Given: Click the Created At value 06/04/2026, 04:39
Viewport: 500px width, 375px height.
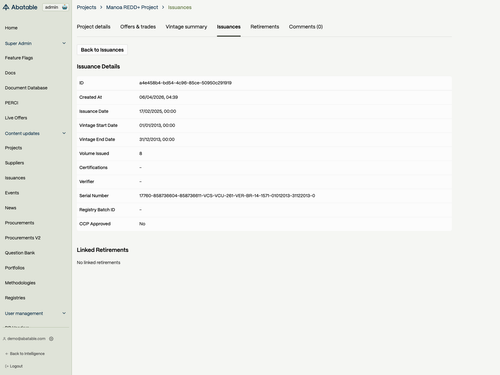Looking at the screenshot, I should [x=158, y=97].
